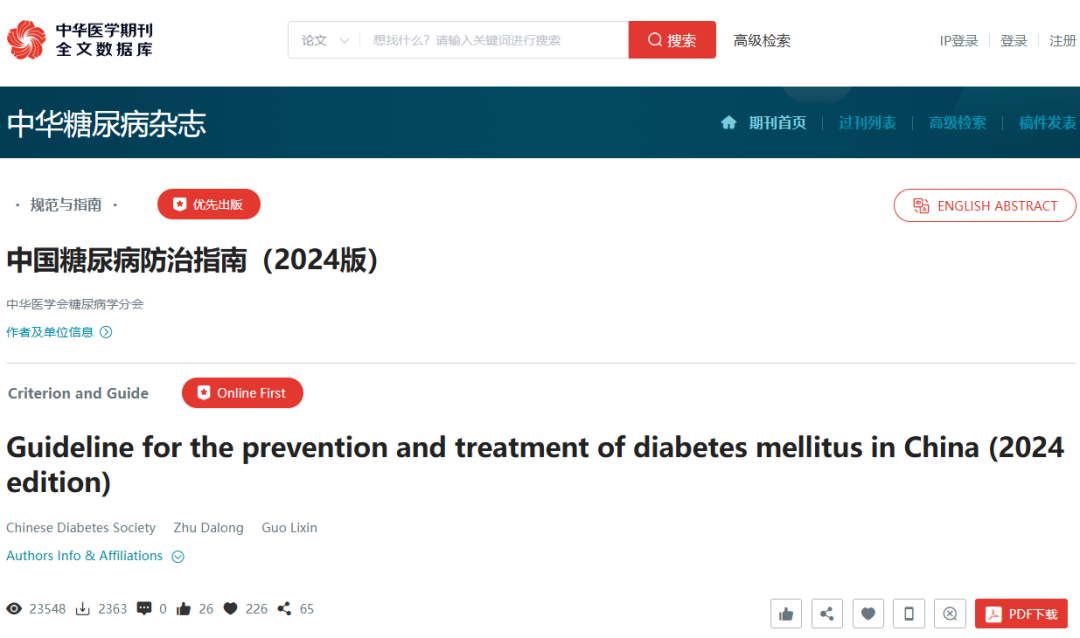This screenshot has width=1080, height=638.
Task: Expand Authors Info & Affiliations
Action: (95, 556)
